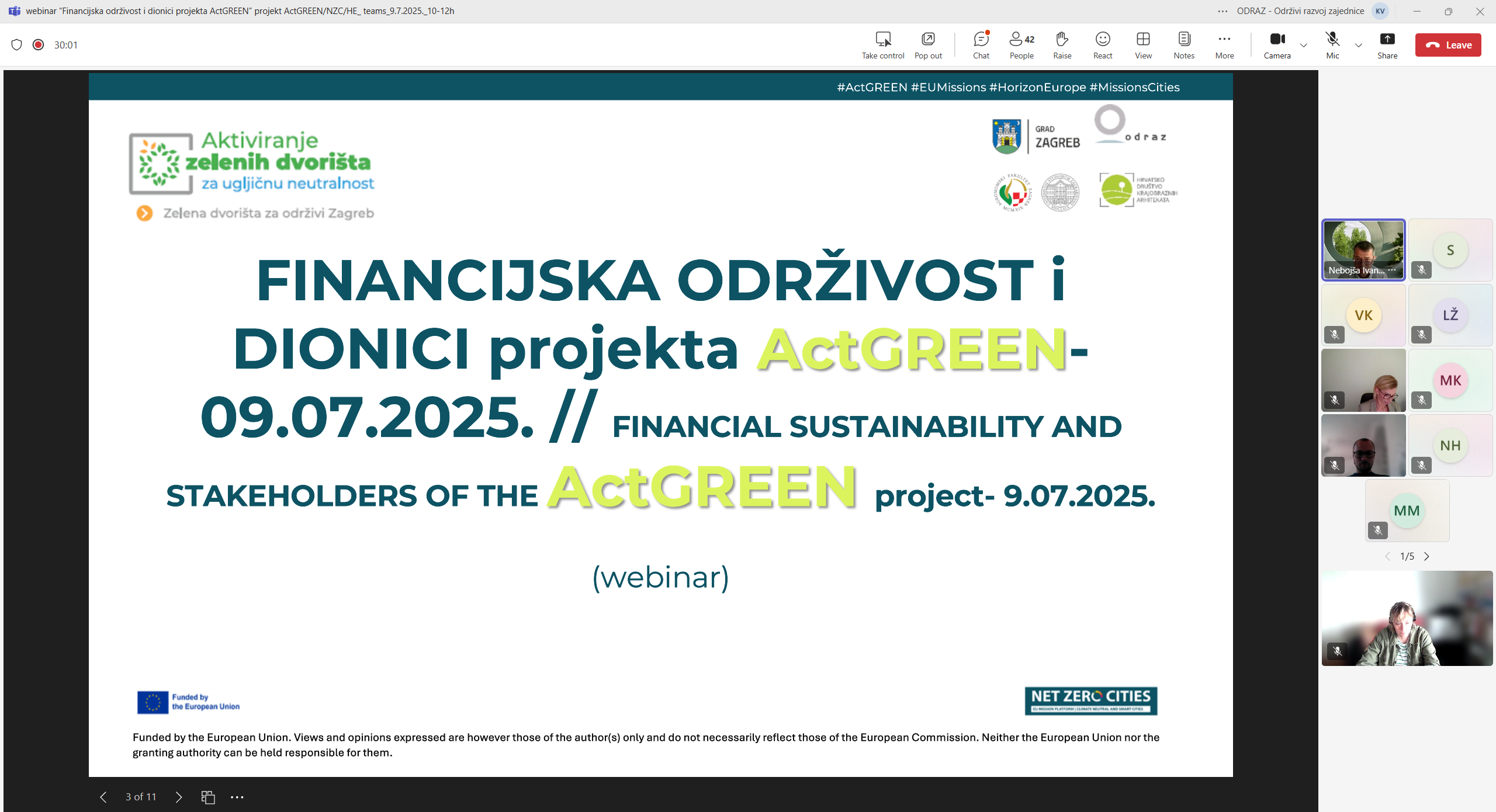The height and width of the screenshot is (812, 1496).
Task: Click the shield privacy icon
Action: [16, 45]
